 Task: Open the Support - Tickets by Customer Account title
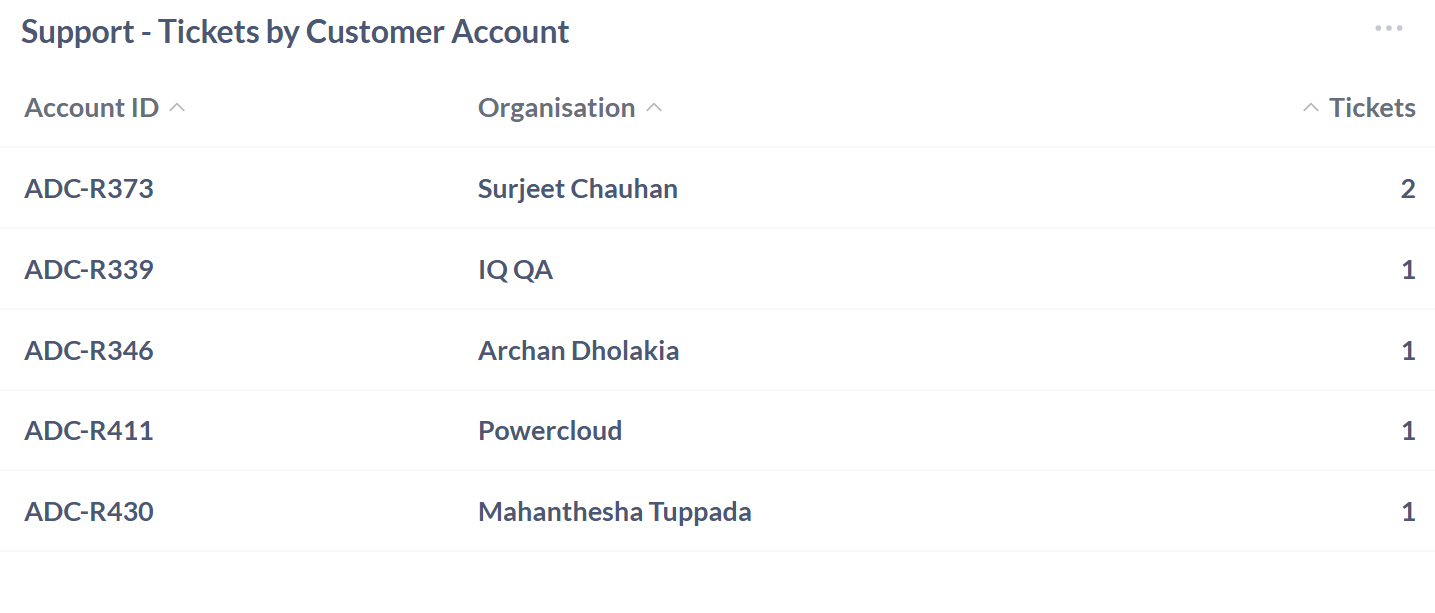(295, 32)
